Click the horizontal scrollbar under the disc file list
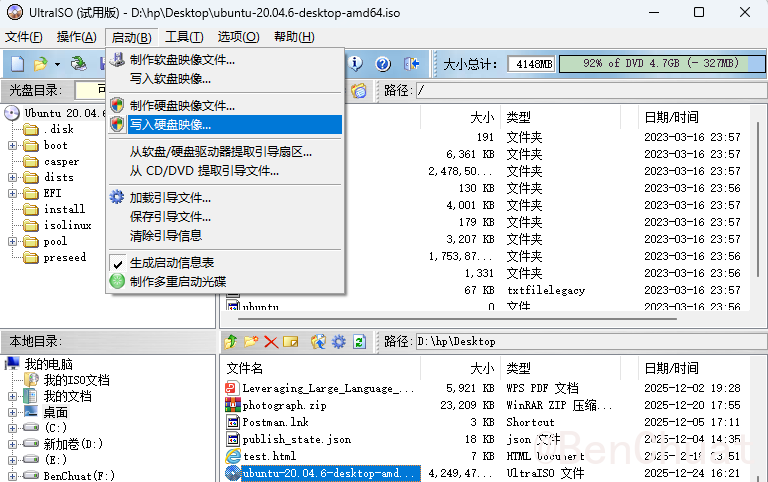The image size is (768, 482). point(457,319)
